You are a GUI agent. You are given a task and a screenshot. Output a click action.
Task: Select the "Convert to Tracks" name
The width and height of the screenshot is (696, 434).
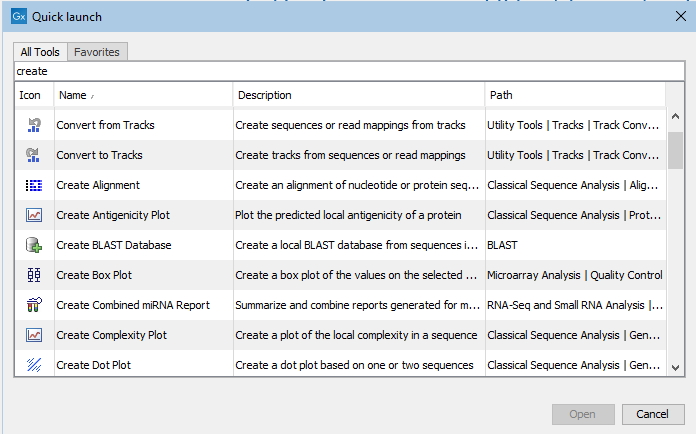coord(99,155)
